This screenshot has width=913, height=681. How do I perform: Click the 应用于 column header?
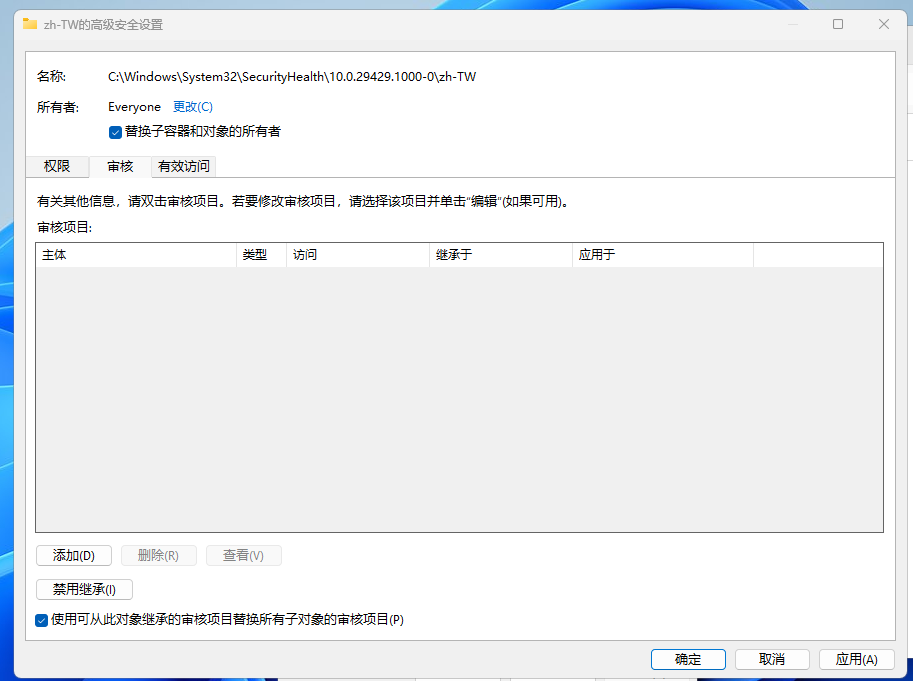click(662, 255)
